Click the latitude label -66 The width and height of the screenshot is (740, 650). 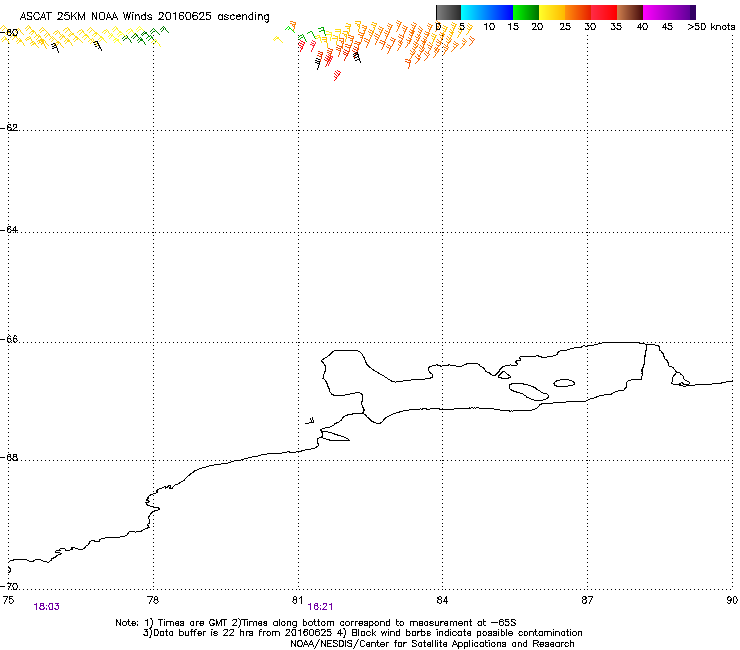(9, 340)
